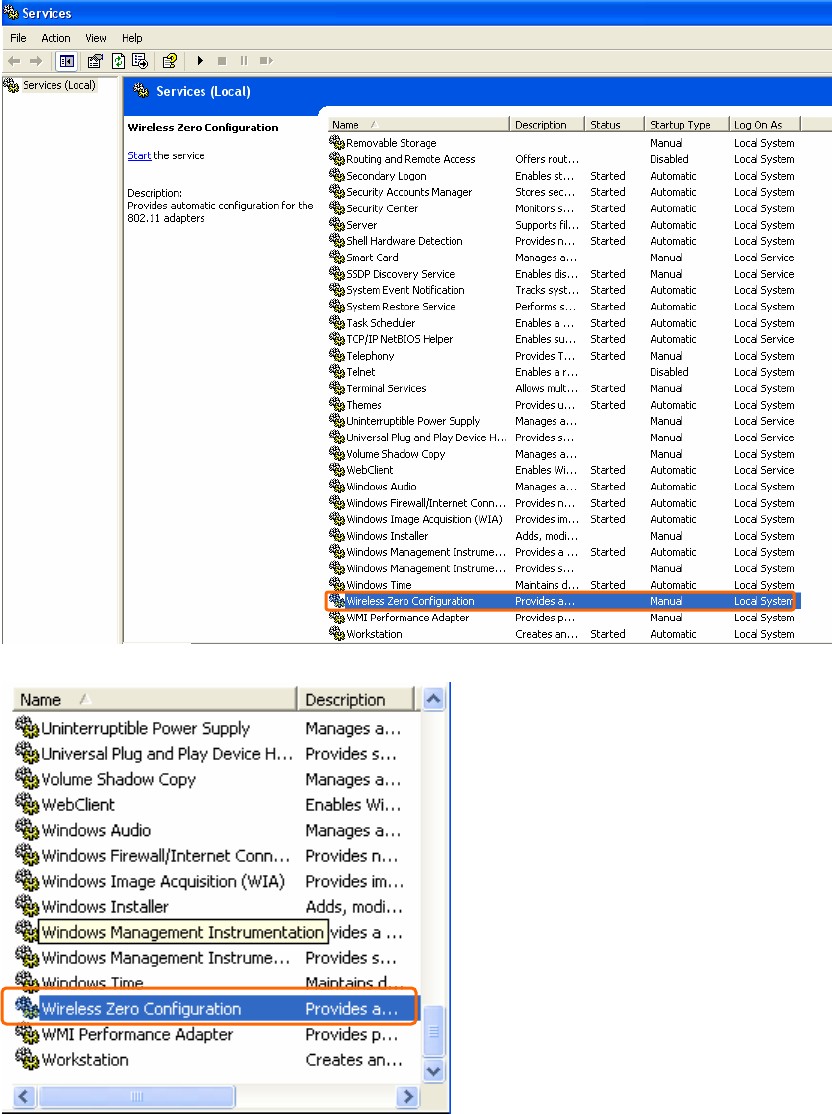
Task: Sort services by the Status column header
Action: point(615,124)
